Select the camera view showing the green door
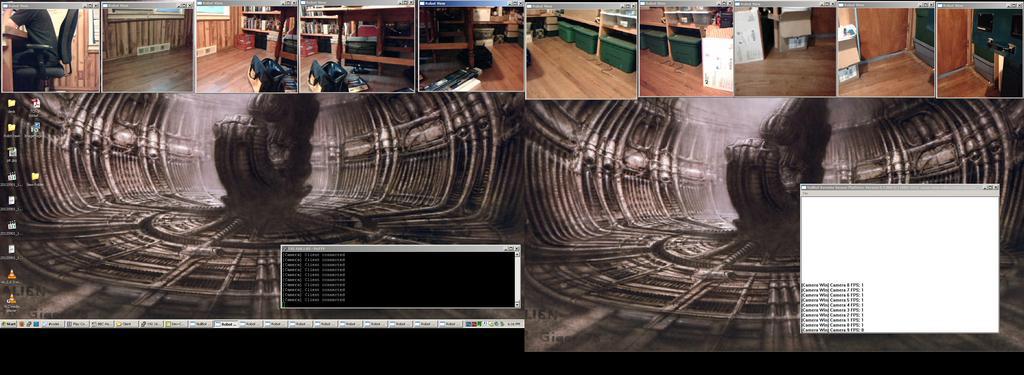 click(x=980, y=50)
